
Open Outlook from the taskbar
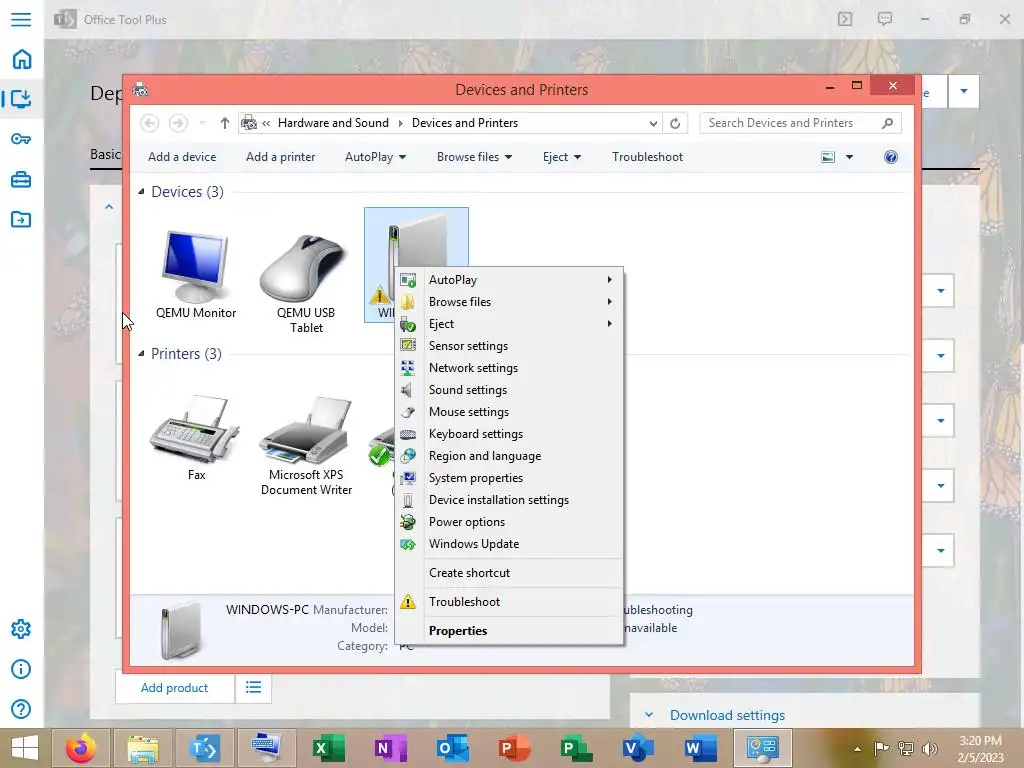coord(453,748)
